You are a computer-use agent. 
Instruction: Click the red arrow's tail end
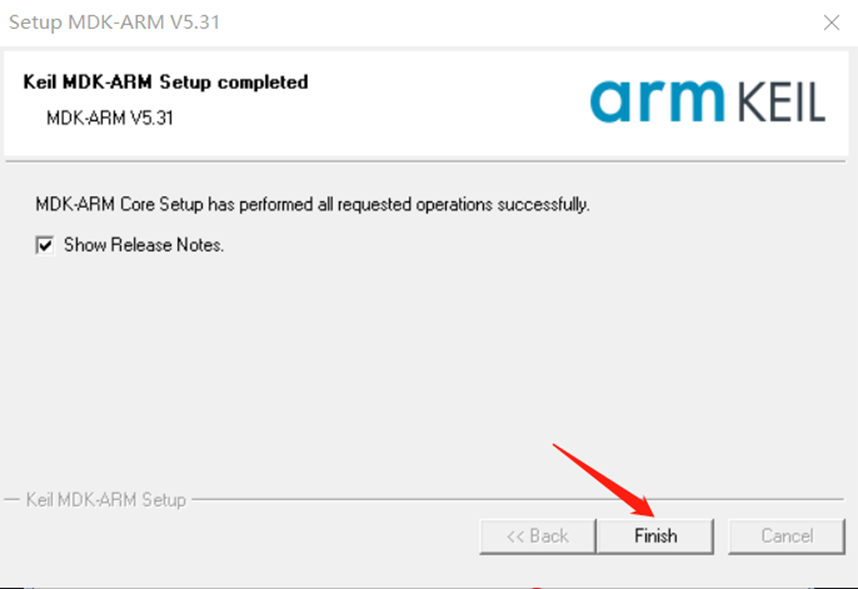point(558,447)
